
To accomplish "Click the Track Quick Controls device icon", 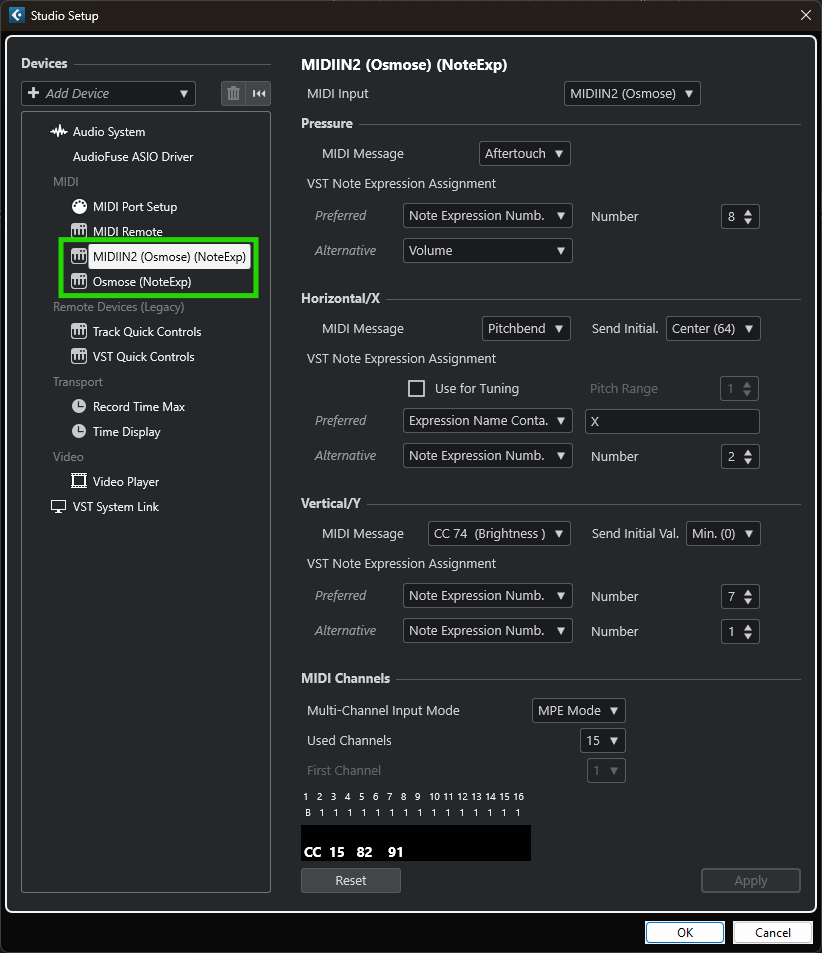I will (x=79, y=332).
